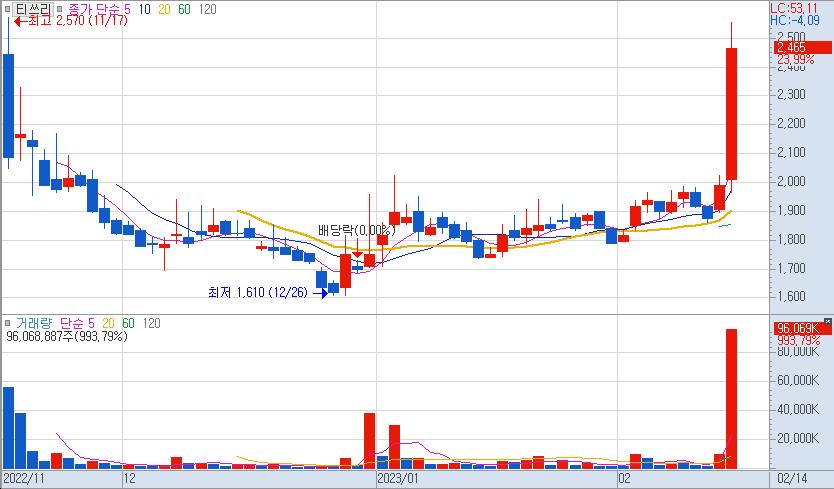Open the 거래량 volume indicator label
The image size is (834, 489).
click(x=34, y=323)
